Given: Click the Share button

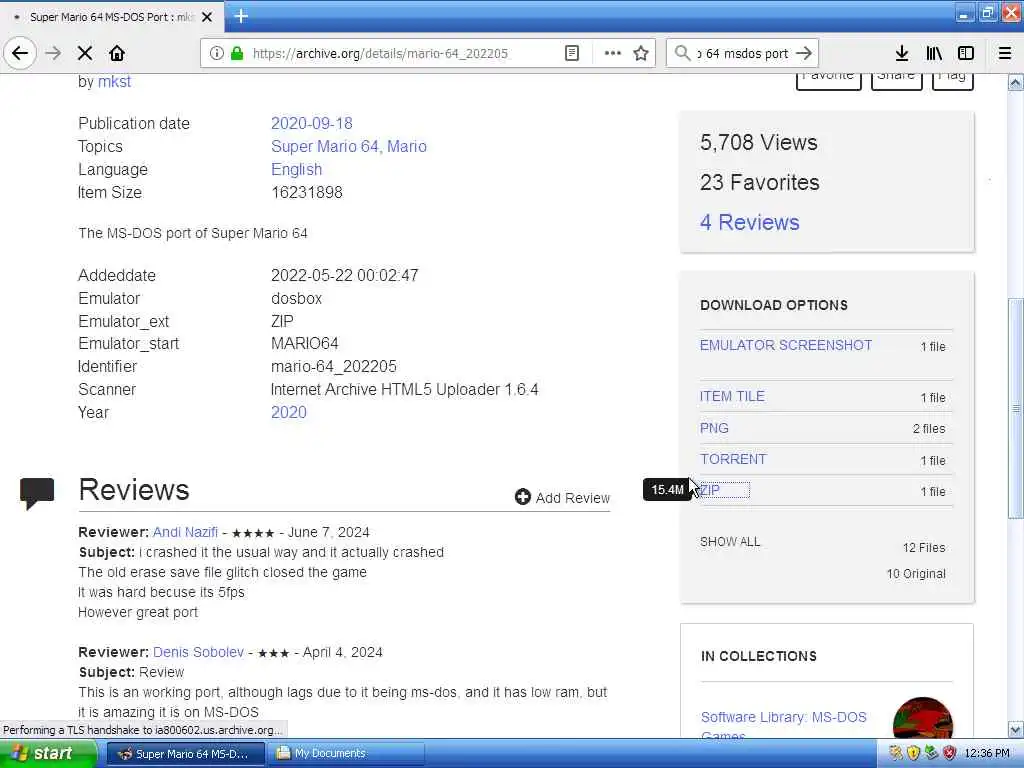Looking at the screenshot, I should pos(896,80).
